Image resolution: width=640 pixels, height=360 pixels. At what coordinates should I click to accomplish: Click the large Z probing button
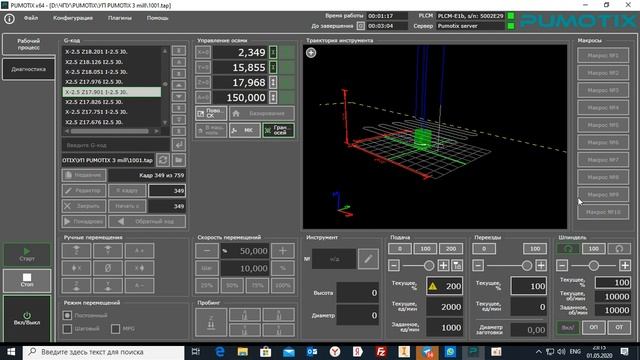point(211,322)
